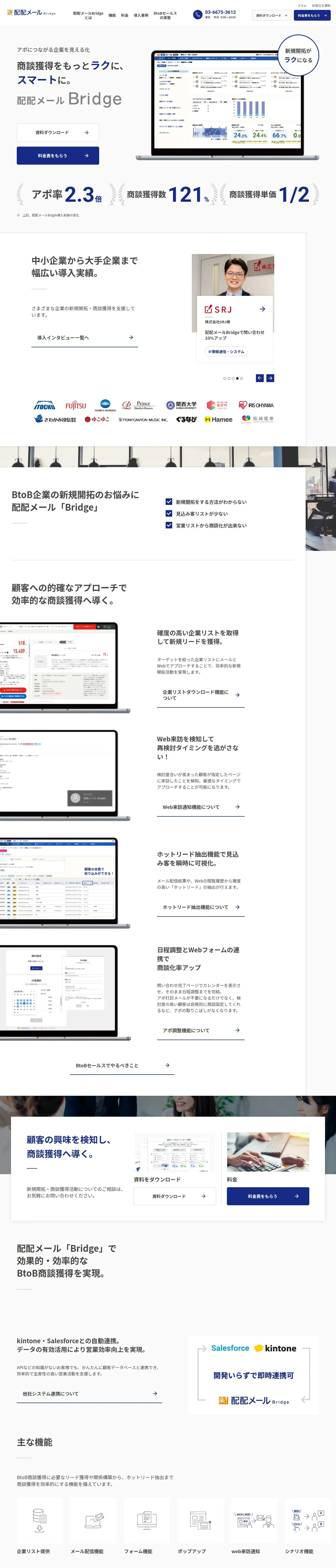Image resolution: width=336 pixels, height=1568 pixels.
Task: Click the phone number 03-6675-3612
Action: [220, 12]
